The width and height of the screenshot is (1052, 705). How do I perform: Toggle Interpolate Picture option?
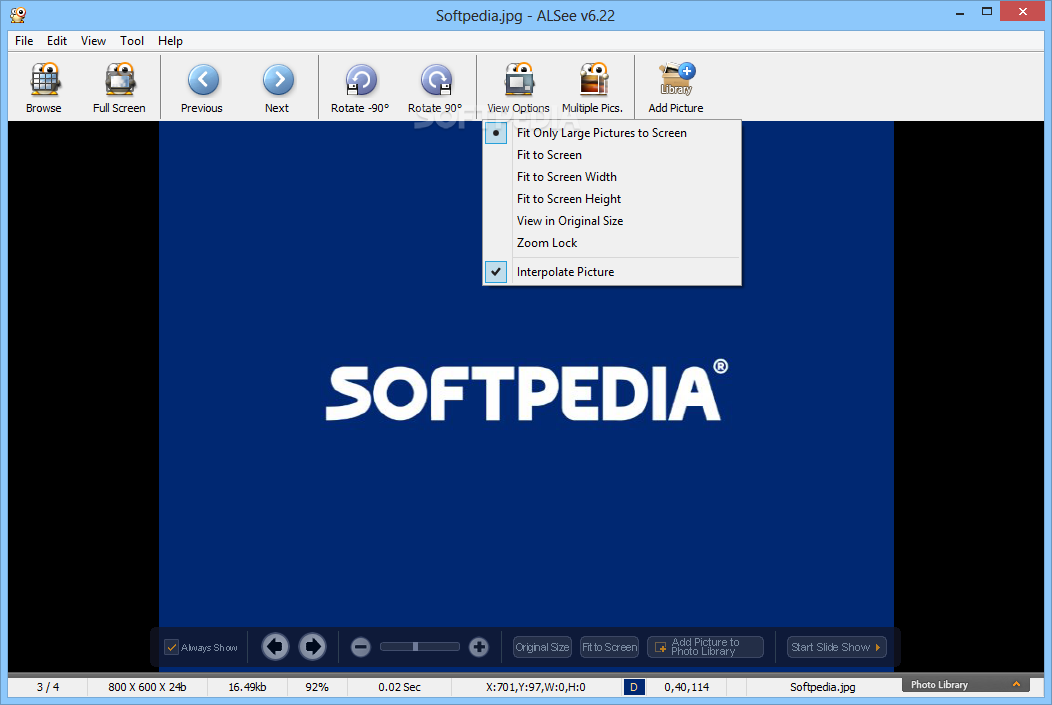pyautogui.click(x=612, y=272)
